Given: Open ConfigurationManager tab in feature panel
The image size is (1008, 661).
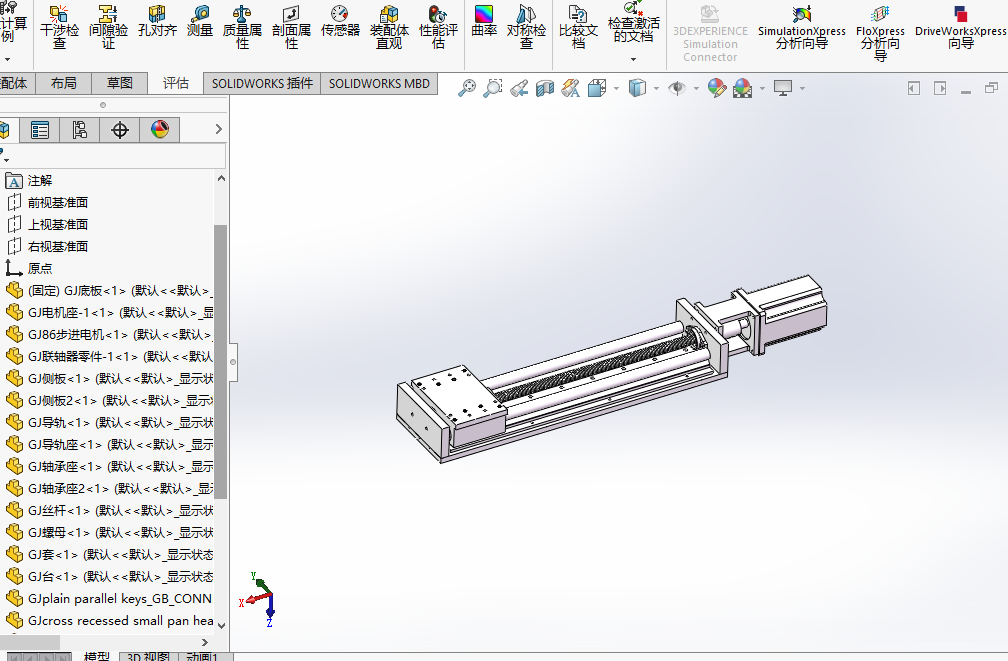Looking at the screenshot, I should pyautogui.click(x=79, y=130).
